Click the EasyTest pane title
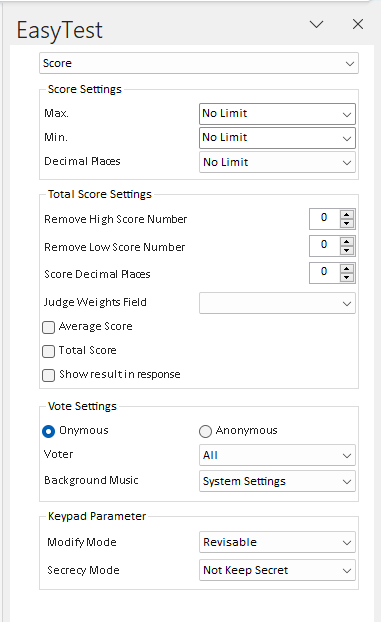The image size is (381, 622). 60,31
